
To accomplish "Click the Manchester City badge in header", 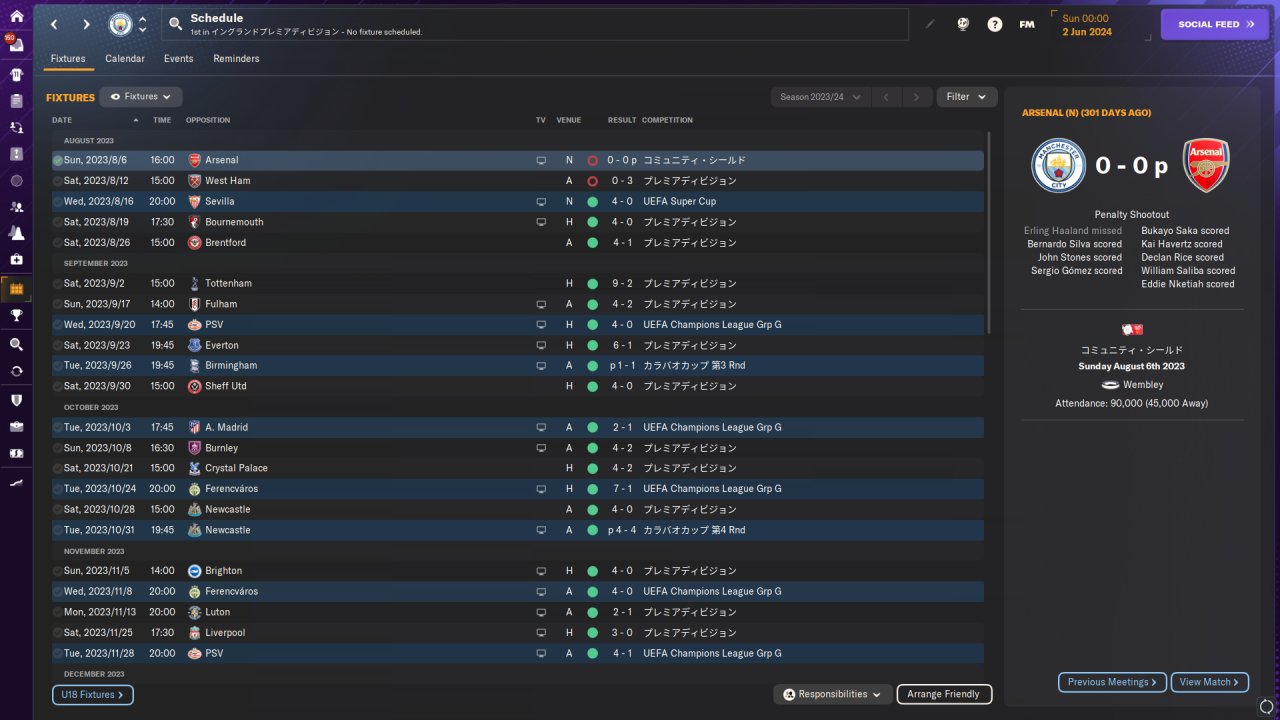I will pyautogui.click(x=120, y=24).
